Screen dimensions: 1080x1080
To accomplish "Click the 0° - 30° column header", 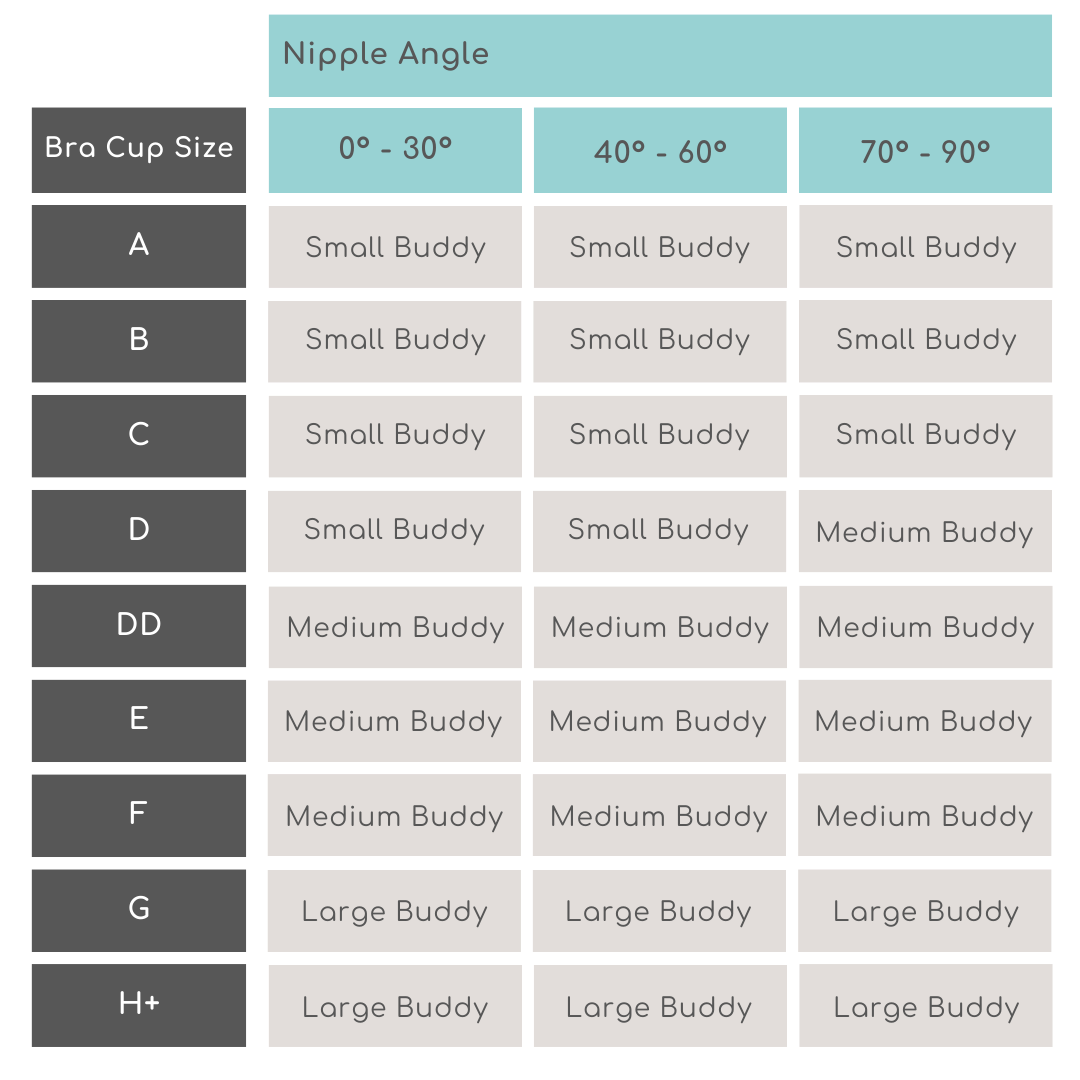I will [x=395, y=150].
